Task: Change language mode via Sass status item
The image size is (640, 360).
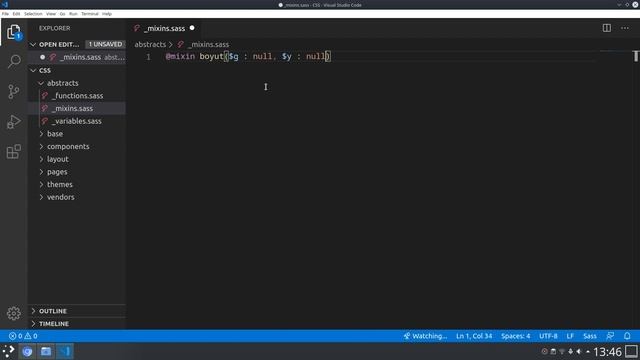Action: 590,336
